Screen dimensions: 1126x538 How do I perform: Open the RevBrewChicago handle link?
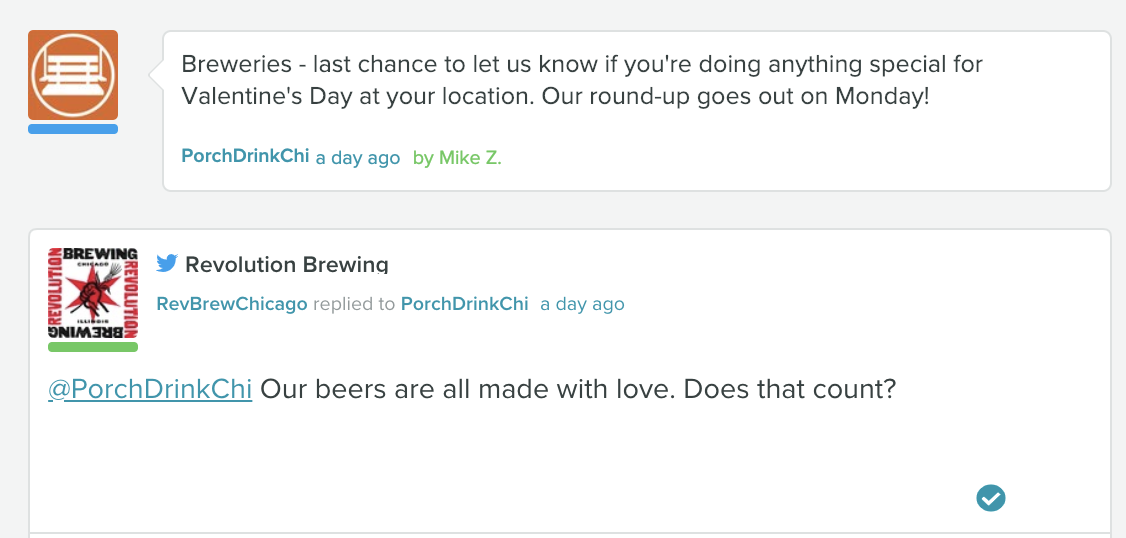pyautogui.click(x=232, y=304)
